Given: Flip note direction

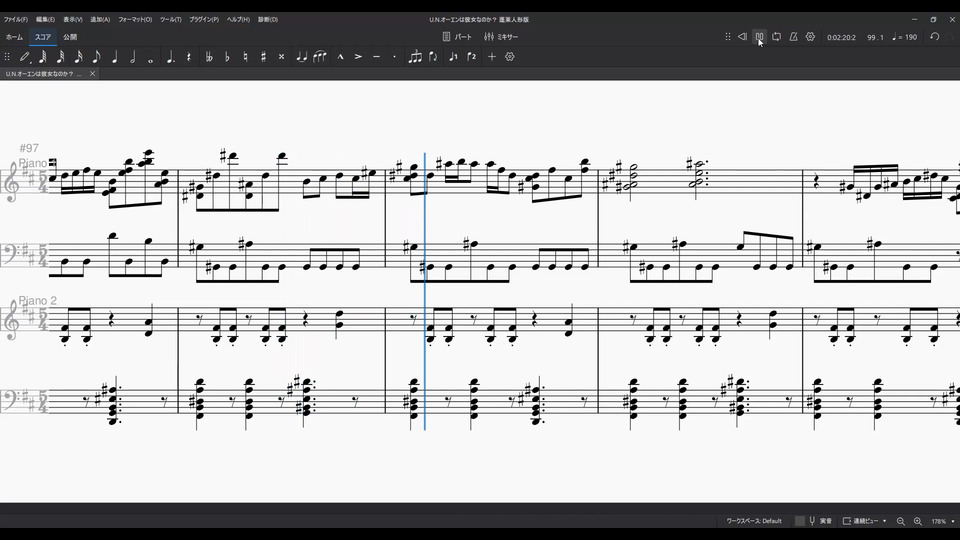Looking at the screenshot, I should (433, 57).
